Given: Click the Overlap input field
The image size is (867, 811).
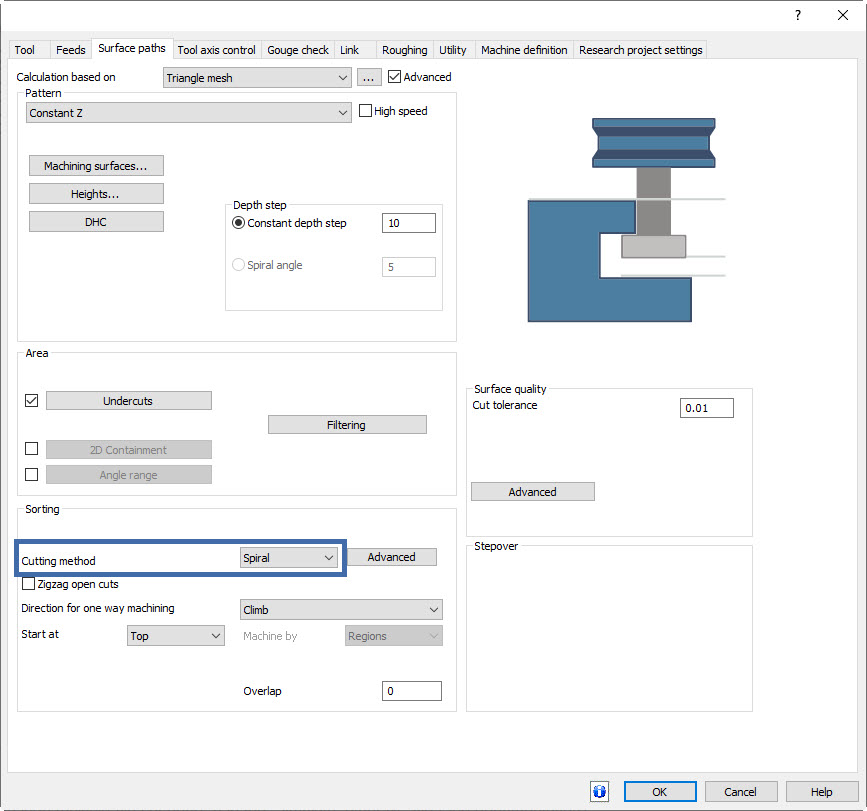Looking at the screenshot, I should [x=412, y=691].
